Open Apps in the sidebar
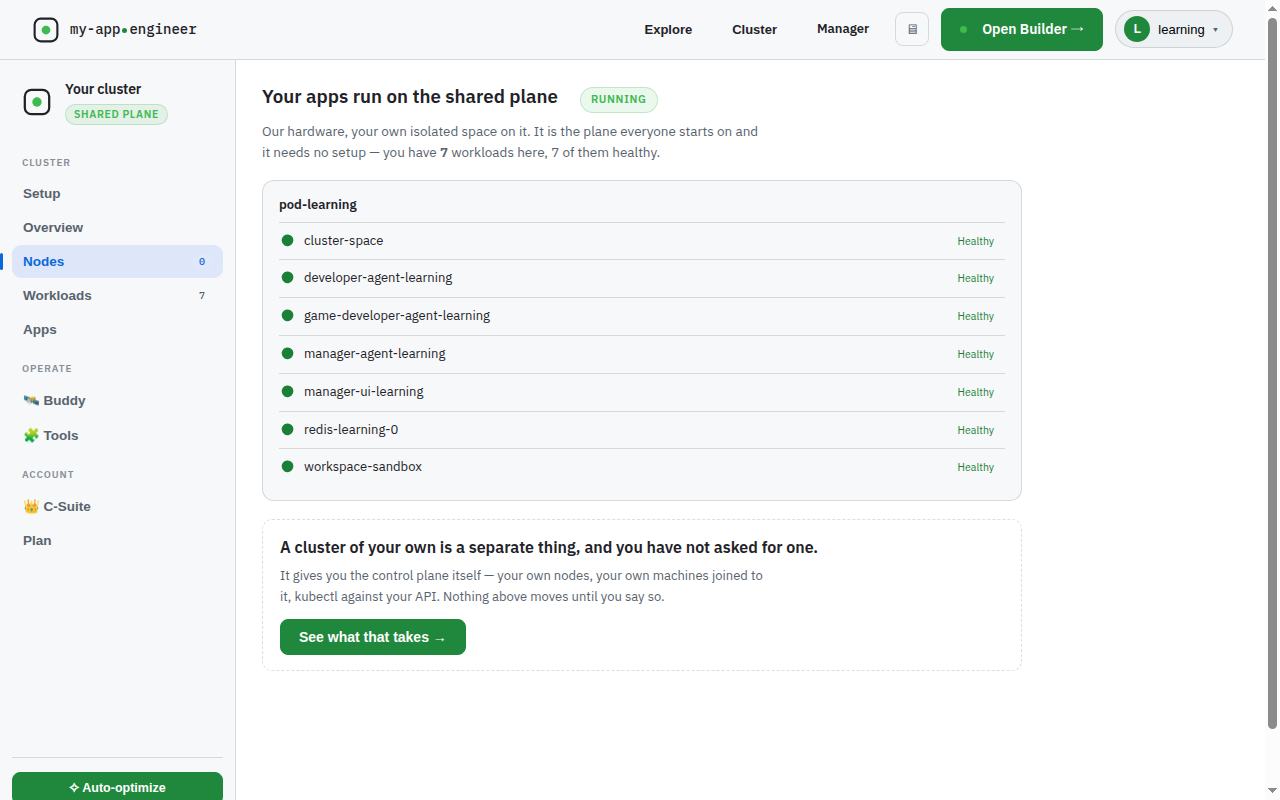This screenshot has width=1280, height=800. pos(117,329)
